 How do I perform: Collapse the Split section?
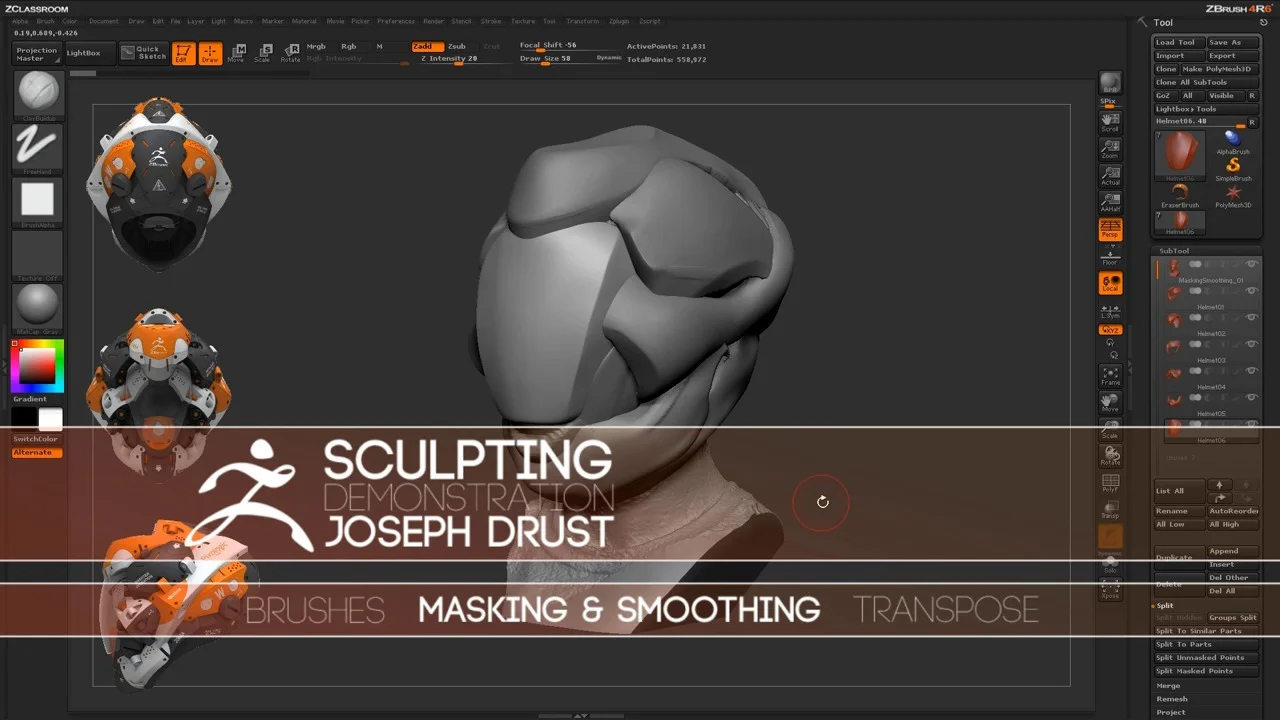coord(1165,605)
